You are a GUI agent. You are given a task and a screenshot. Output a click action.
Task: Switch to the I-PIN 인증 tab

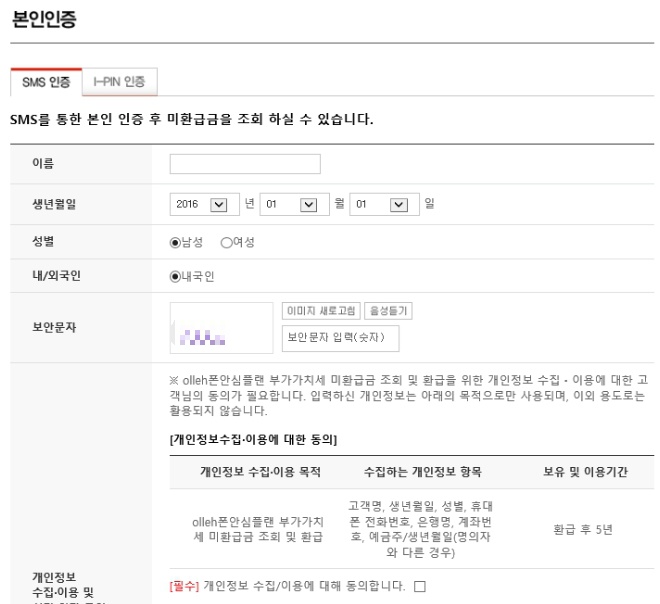[x=120, y=82]
